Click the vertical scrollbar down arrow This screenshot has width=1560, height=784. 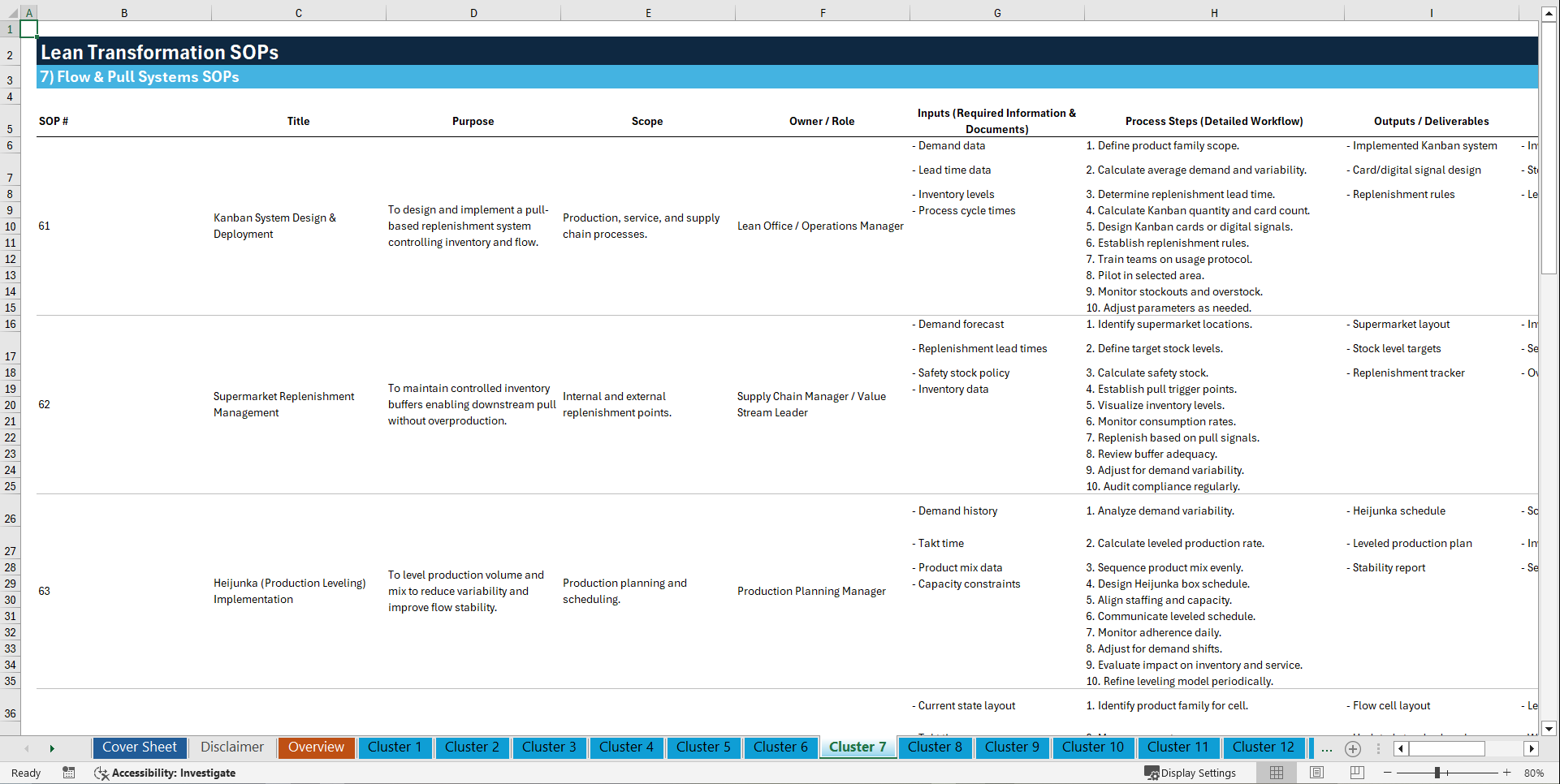click(1550, 729)
